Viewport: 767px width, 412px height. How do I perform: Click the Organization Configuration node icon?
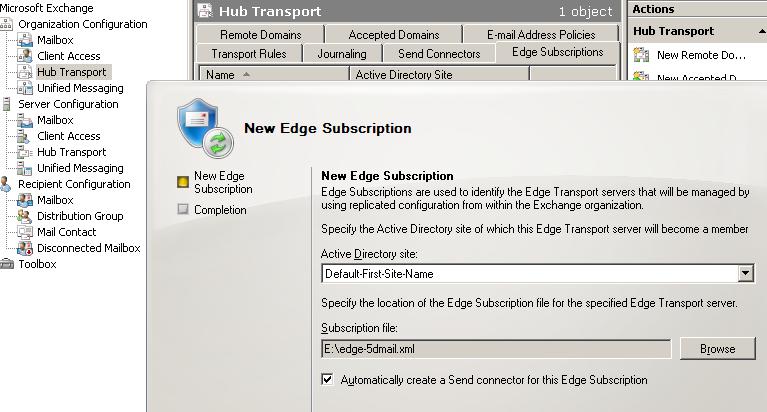click(7, 24)
